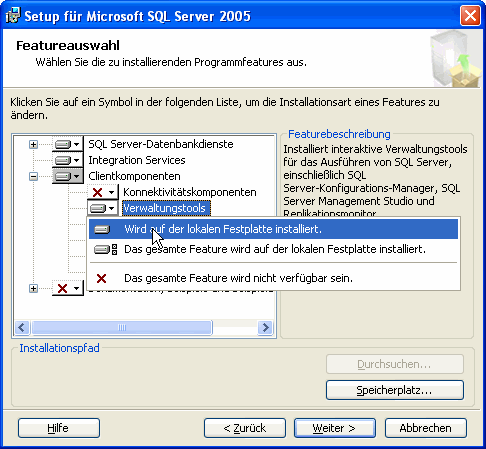Expand the bottom tree node with plus sign
Screen dimensions: 486x449
pyautogui.click(x=33, y=288)
